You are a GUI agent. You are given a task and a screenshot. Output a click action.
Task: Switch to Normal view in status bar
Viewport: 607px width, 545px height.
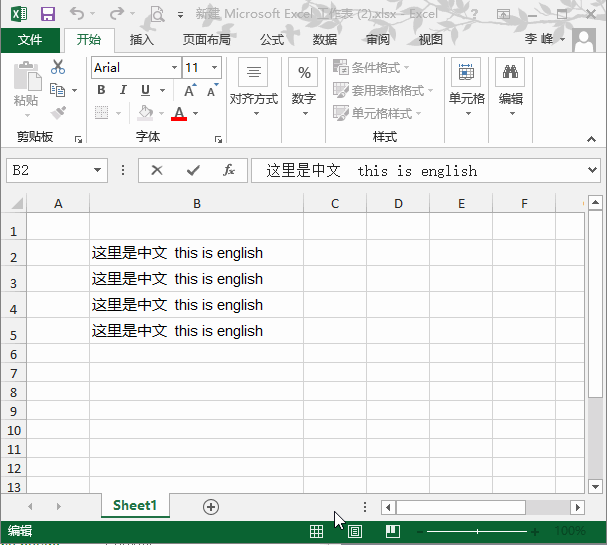tap(316, 531)
